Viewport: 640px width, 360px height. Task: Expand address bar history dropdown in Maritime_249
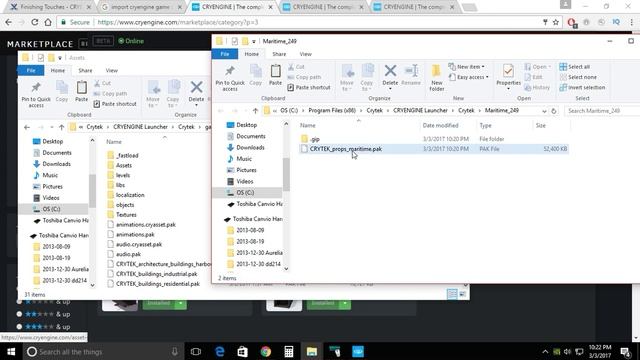click(x=544, y=111)
